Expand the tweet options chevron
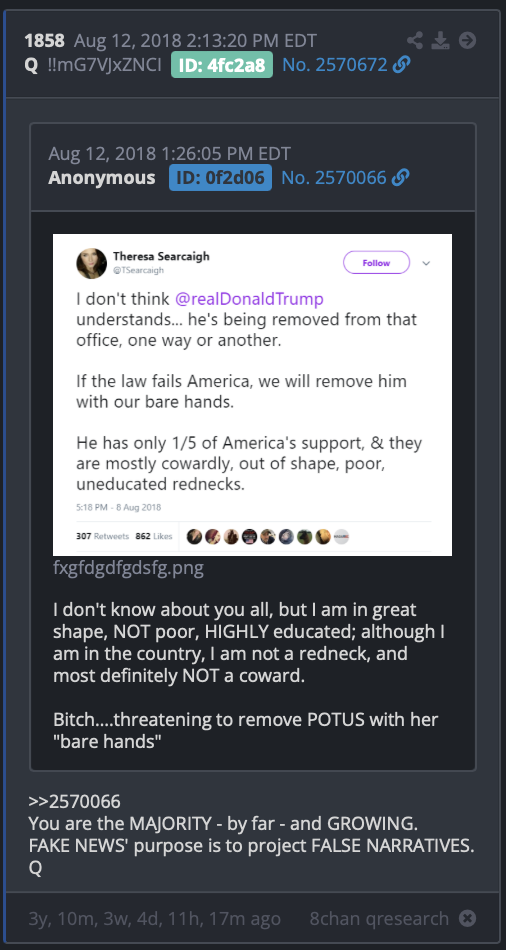This screenshot has width=506, height=950. [426, 264]
